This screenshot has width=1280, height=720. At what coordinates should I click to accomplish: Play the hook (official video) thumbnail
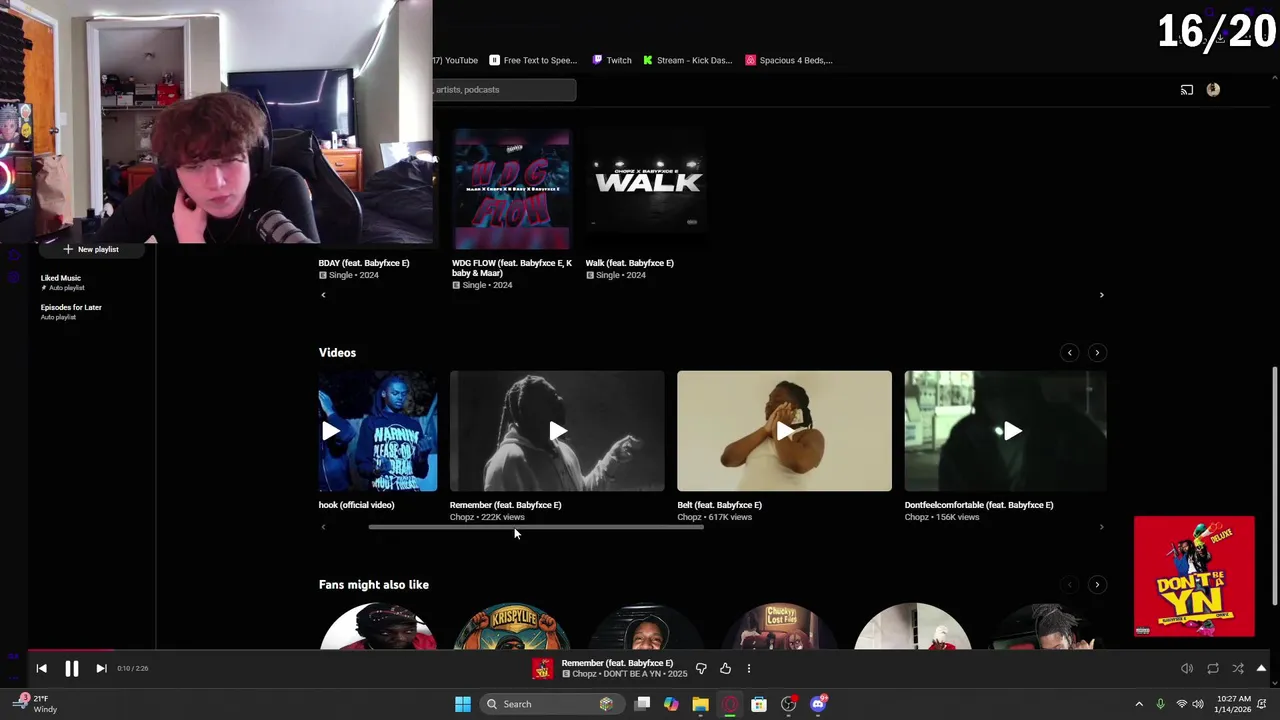pos(378,431)
